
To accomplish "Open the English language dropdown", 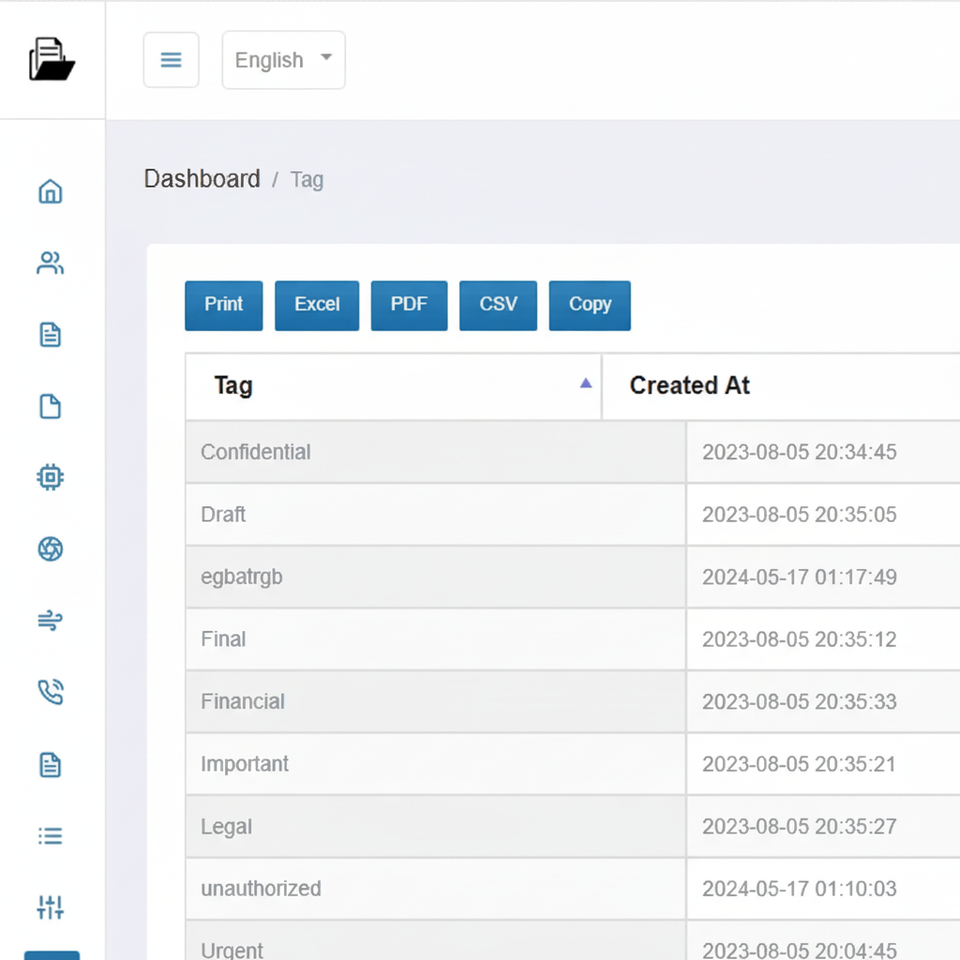I will pyautogui.click(x=283, y=60).
